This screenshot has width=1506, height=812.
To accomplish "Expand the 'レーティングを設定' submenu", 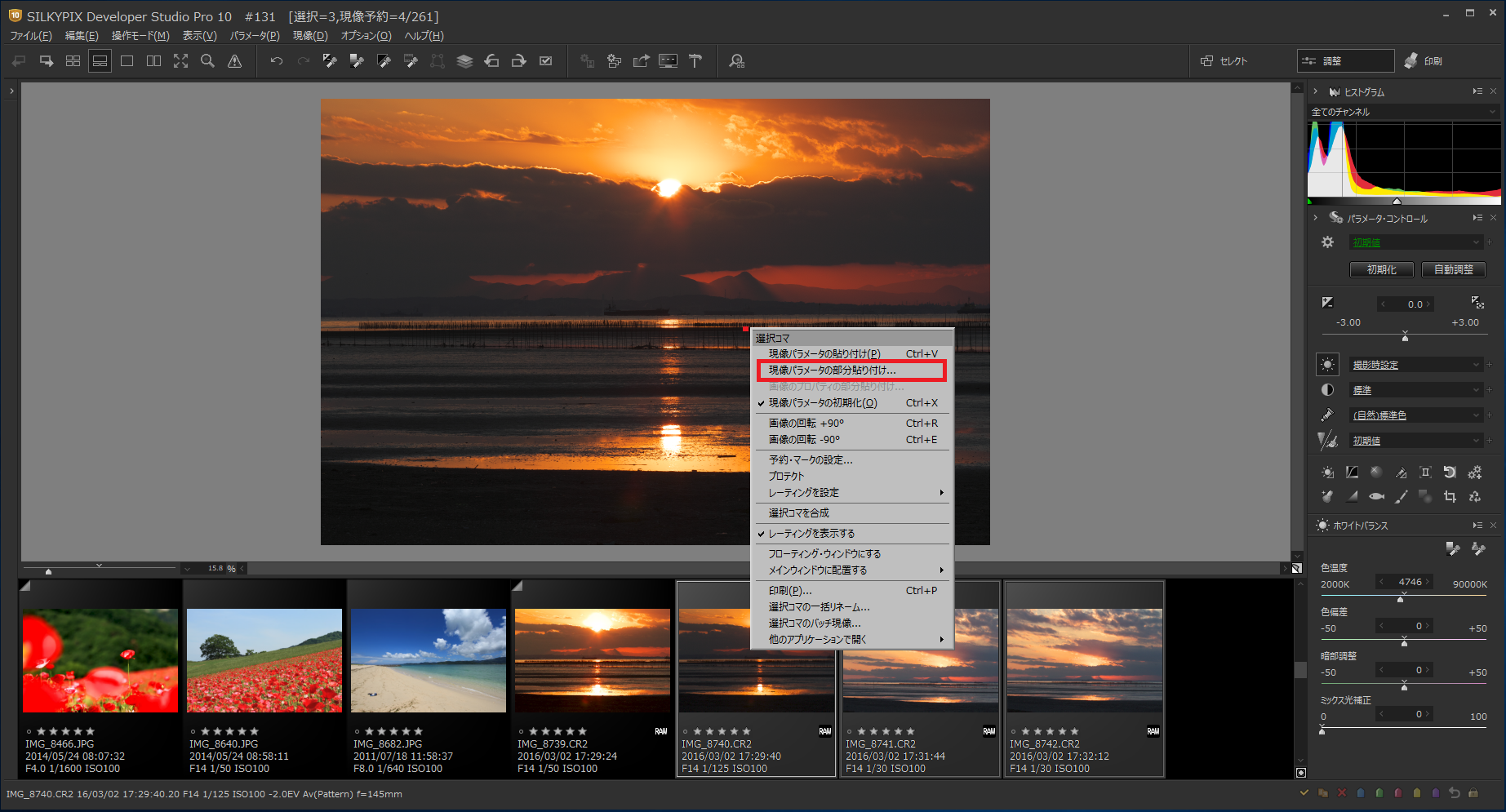I will (x=851, y=493).
